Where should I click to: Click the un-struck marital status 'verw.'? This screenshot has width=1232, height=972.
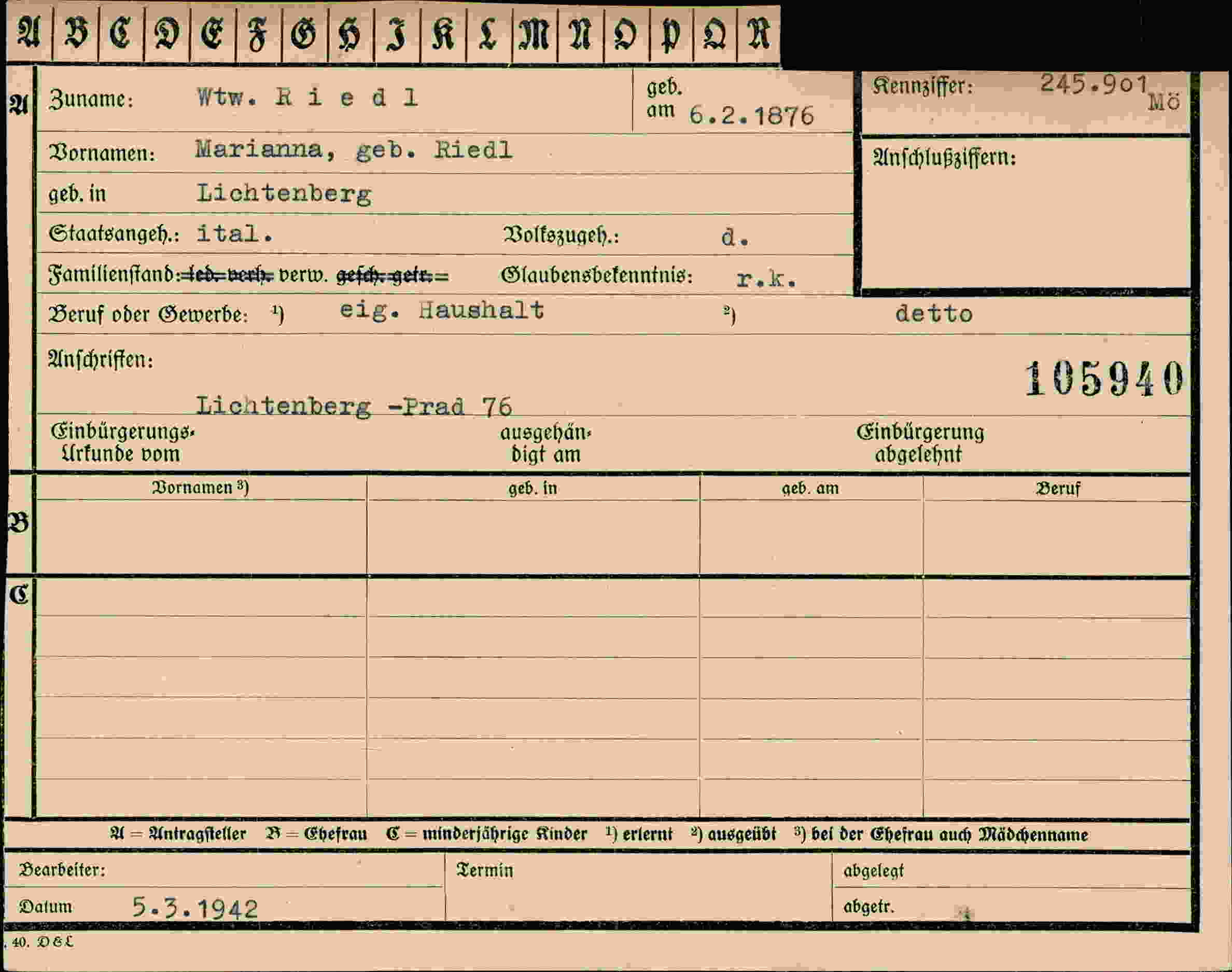303,276
